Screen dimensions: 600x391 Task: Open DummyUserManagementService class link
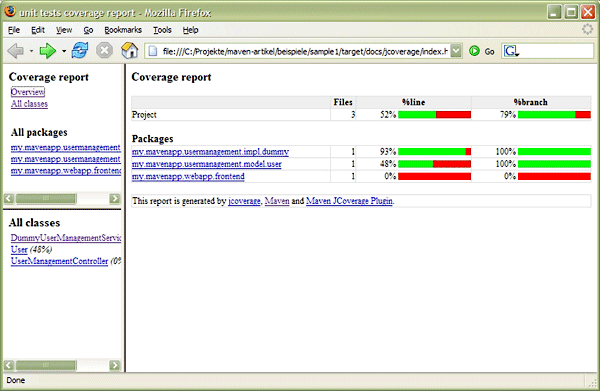[x=66, y=238]
